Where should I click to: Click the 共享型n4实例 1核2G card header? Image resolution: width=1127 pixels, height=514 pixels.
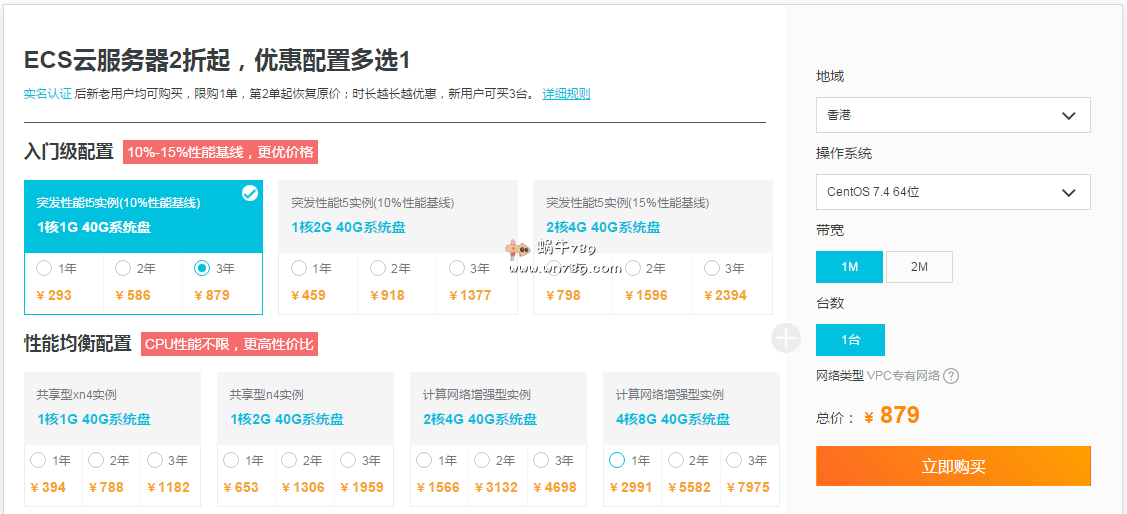coord(307,407)
